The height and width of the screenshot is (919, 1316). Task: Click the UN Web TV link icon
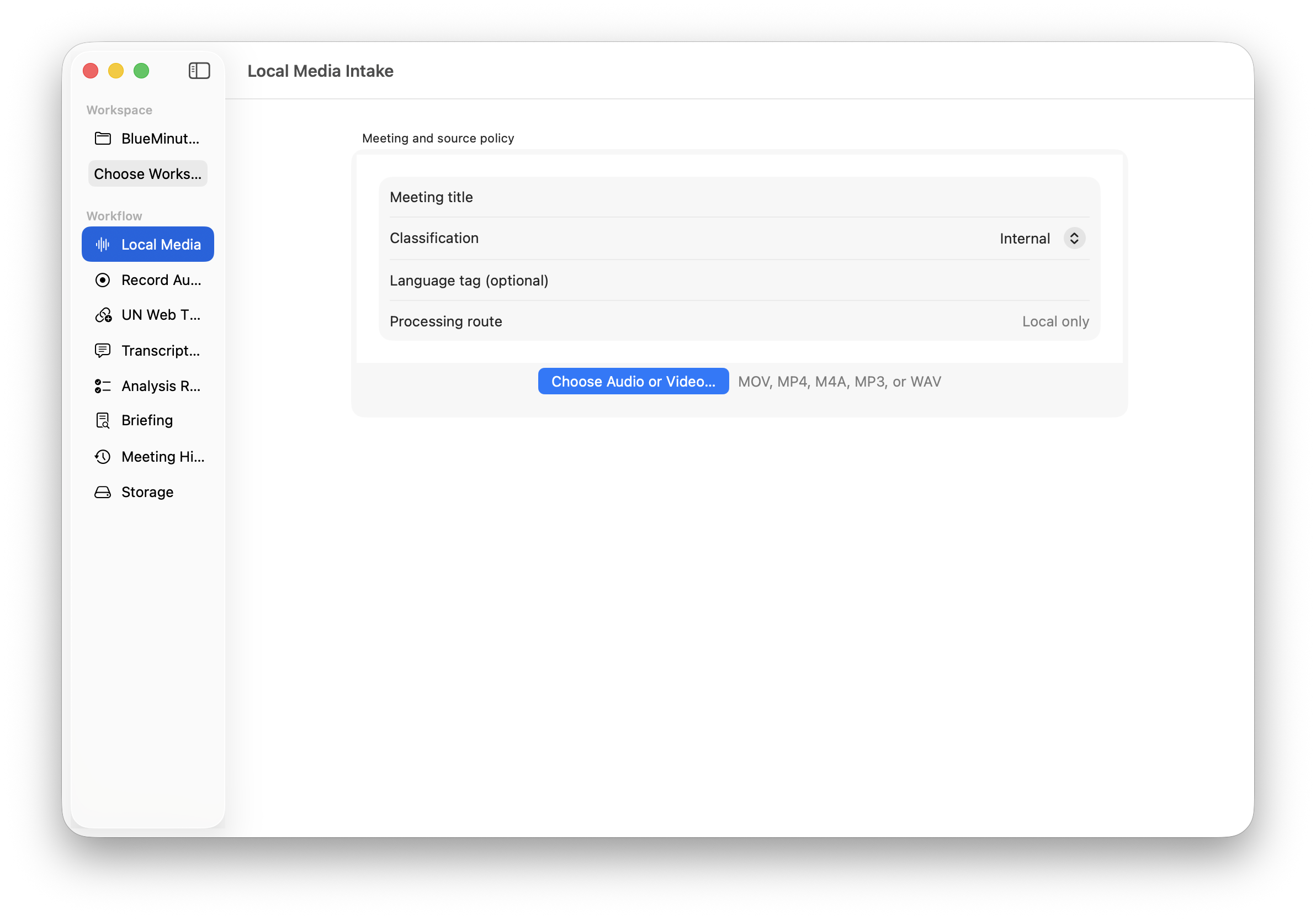tap(103, 315)
